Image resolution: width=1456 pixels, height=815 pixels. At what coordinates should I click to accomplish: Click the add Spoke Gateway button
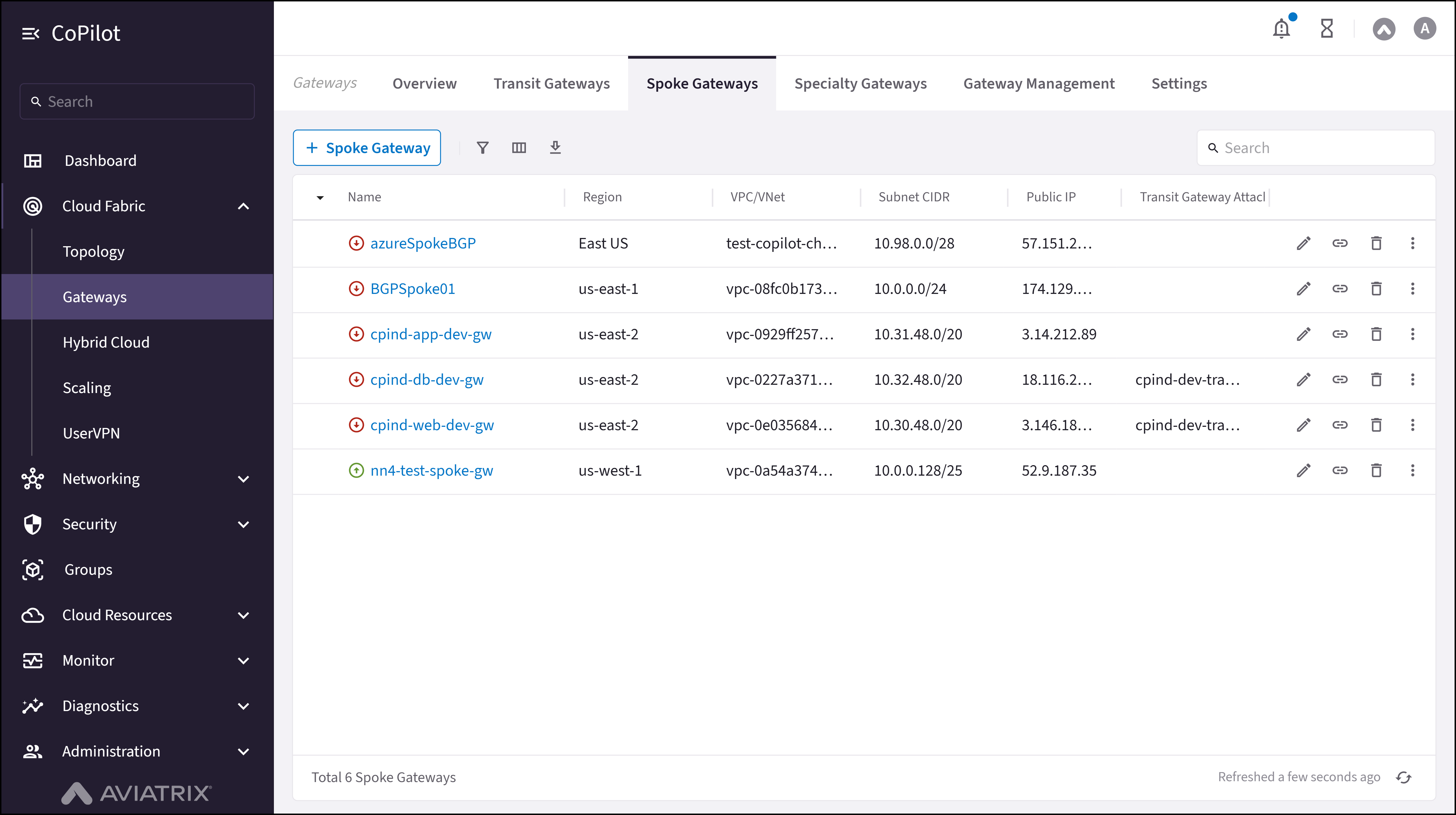(367, 148)
